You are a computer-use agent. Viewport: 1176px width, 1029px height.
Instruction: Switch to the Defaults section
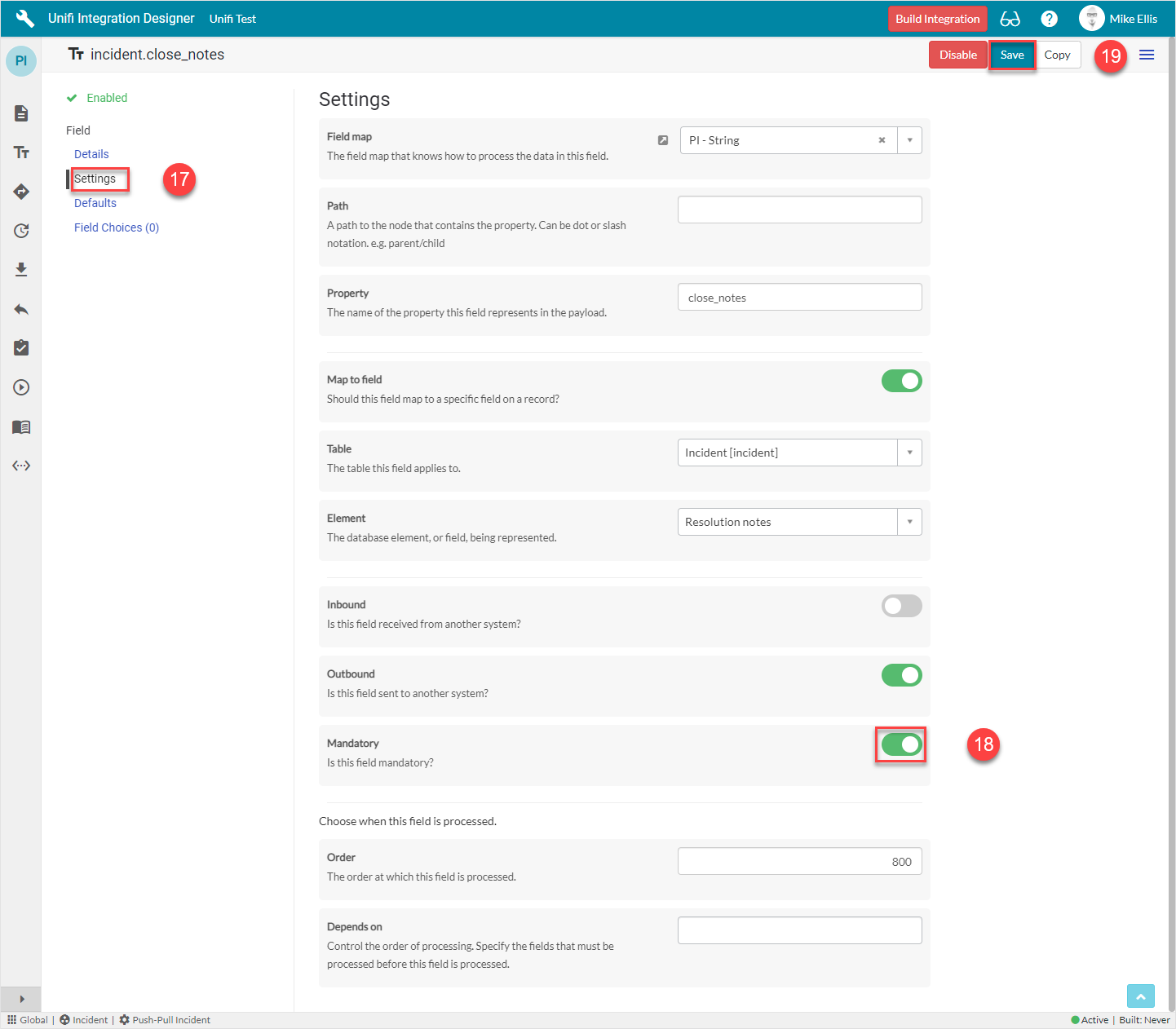point(95,203)
